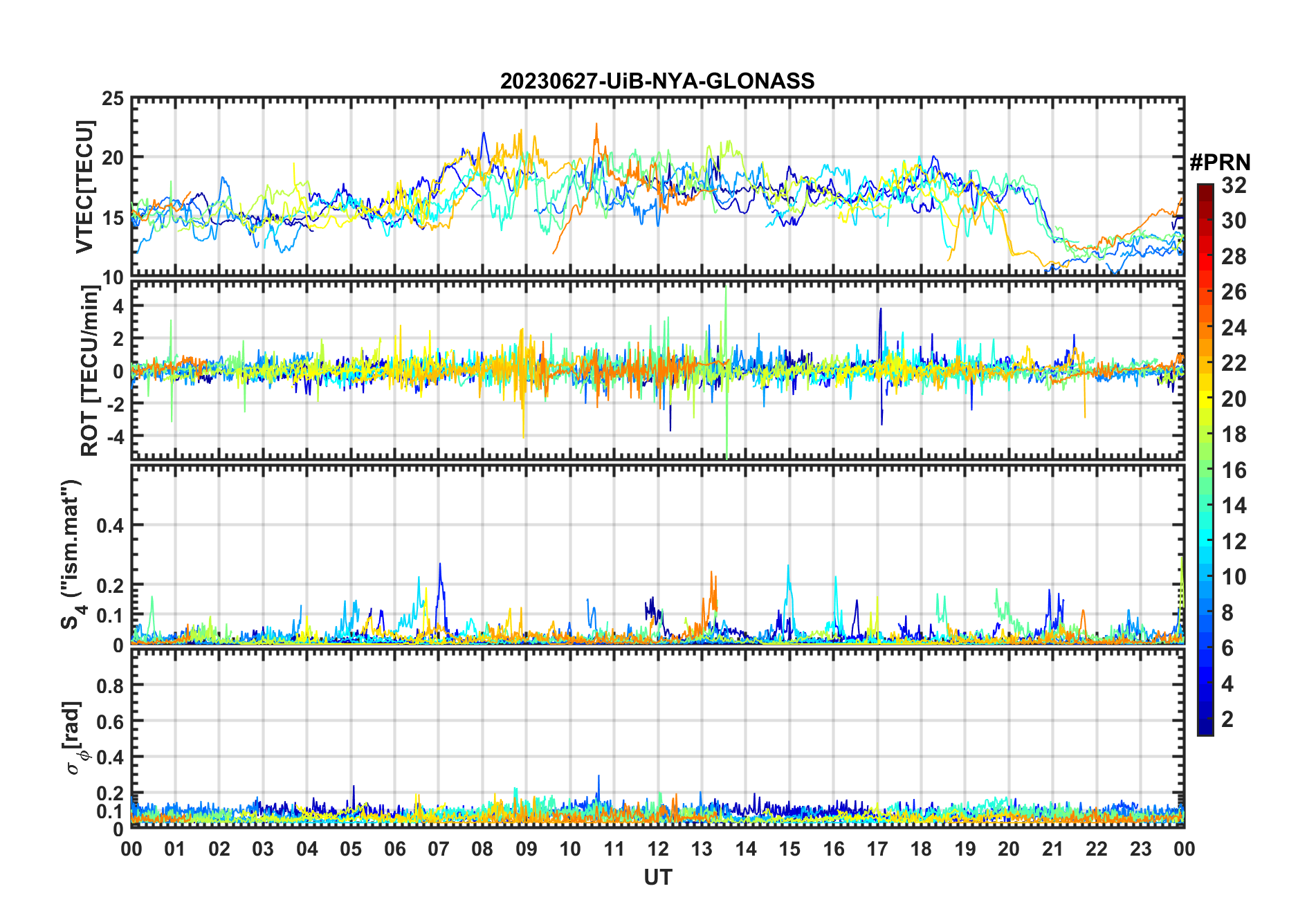The width and height of the screenshot is (1316, 920).
Task: Click the UT x-axis label
Action: pos(657,878)
